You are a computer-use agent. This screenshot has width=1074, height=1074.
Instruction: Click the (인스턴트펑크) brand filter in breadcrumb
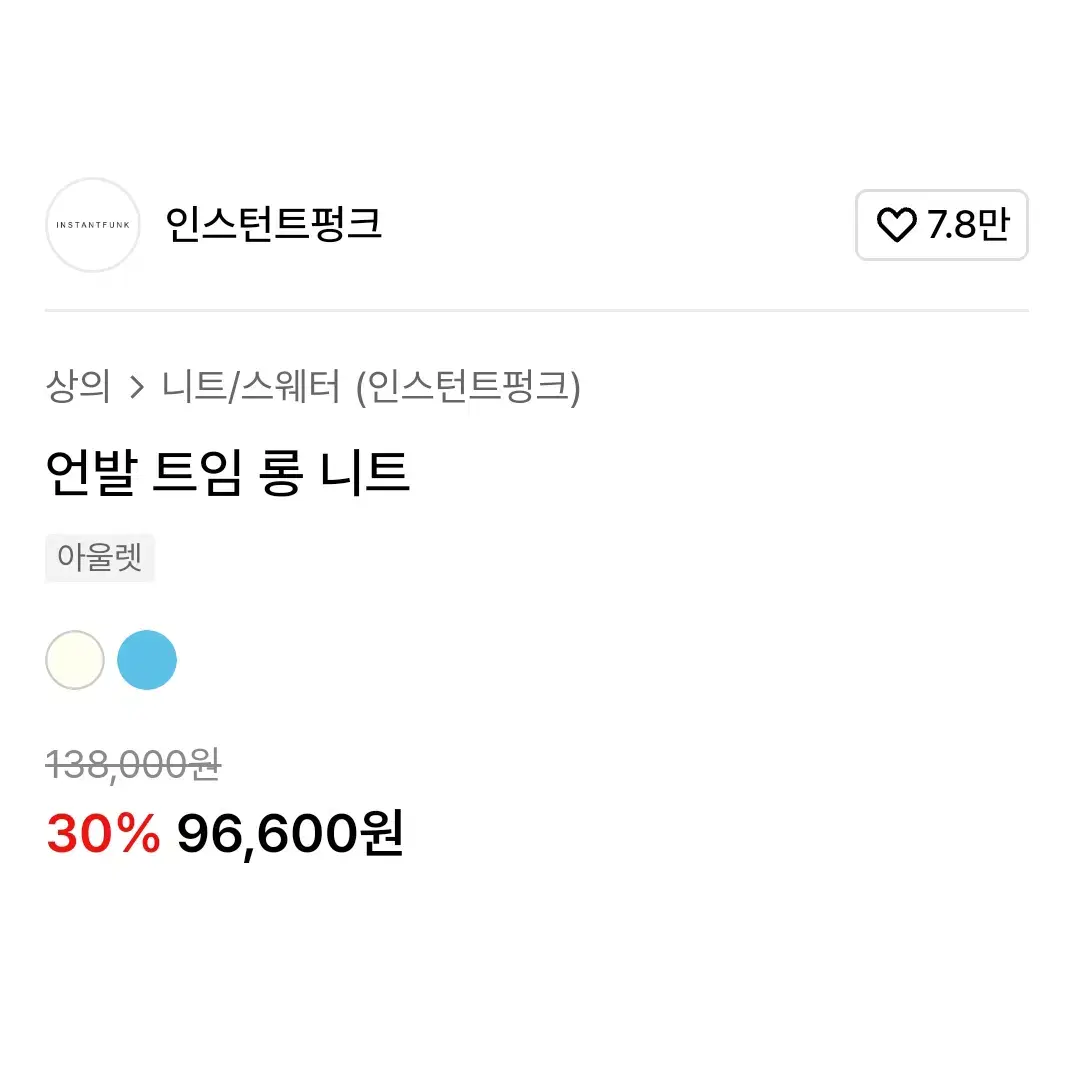pos(468,388)
